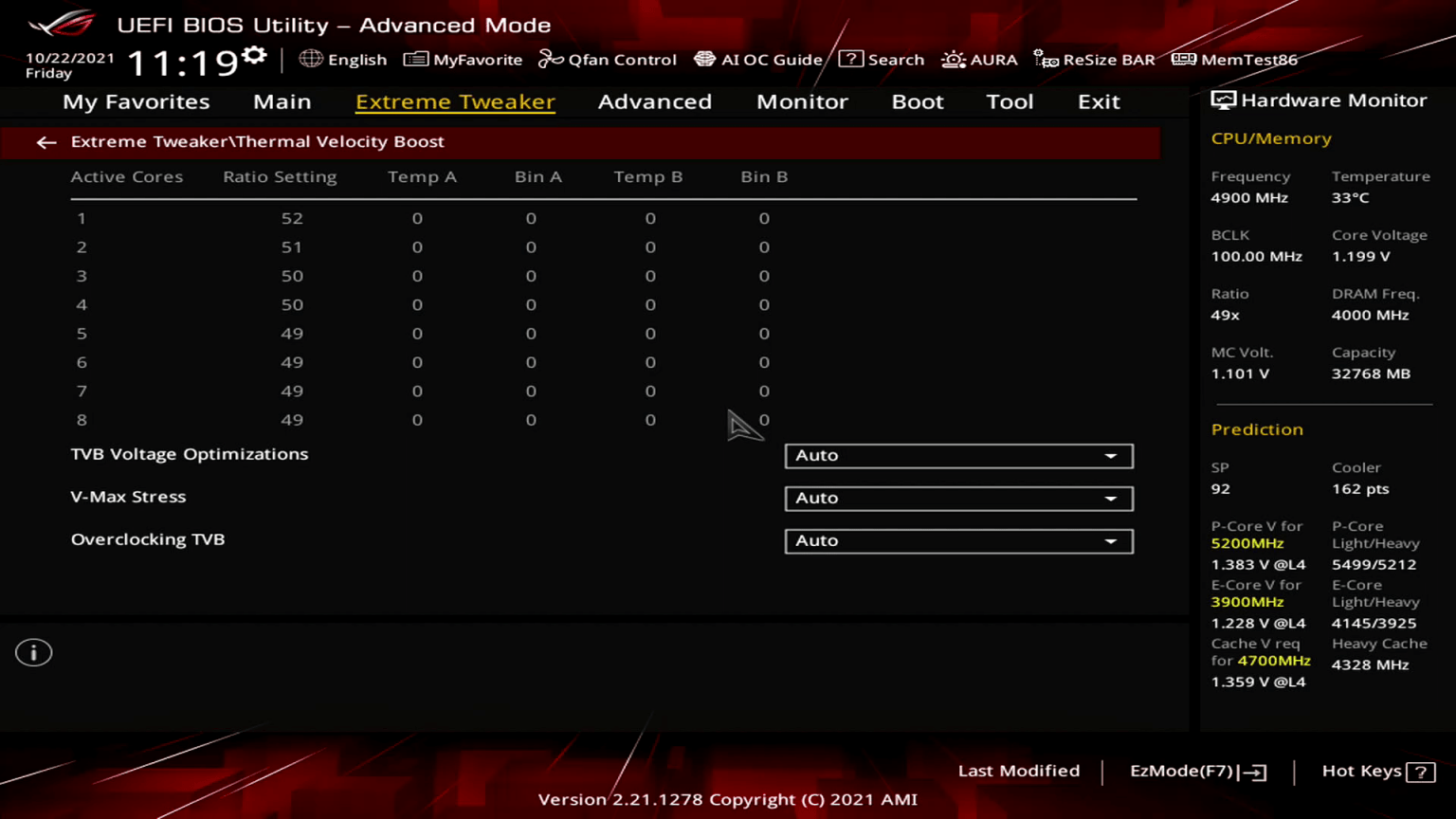Click the SP 92 value

click(1221, 489)
